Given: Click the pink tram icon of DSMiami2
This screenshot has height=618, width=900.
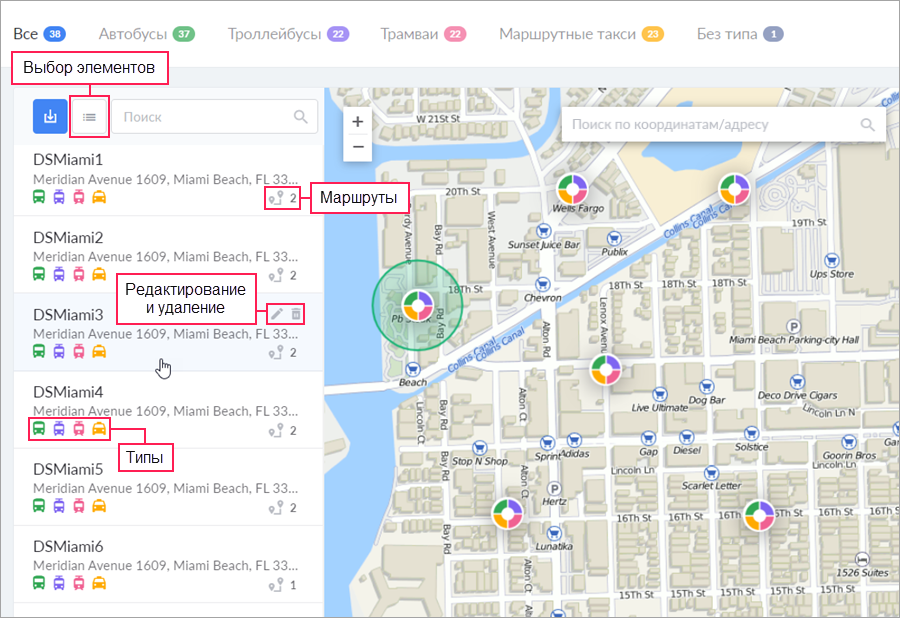Looking at the screenshot, I should 79,274.
